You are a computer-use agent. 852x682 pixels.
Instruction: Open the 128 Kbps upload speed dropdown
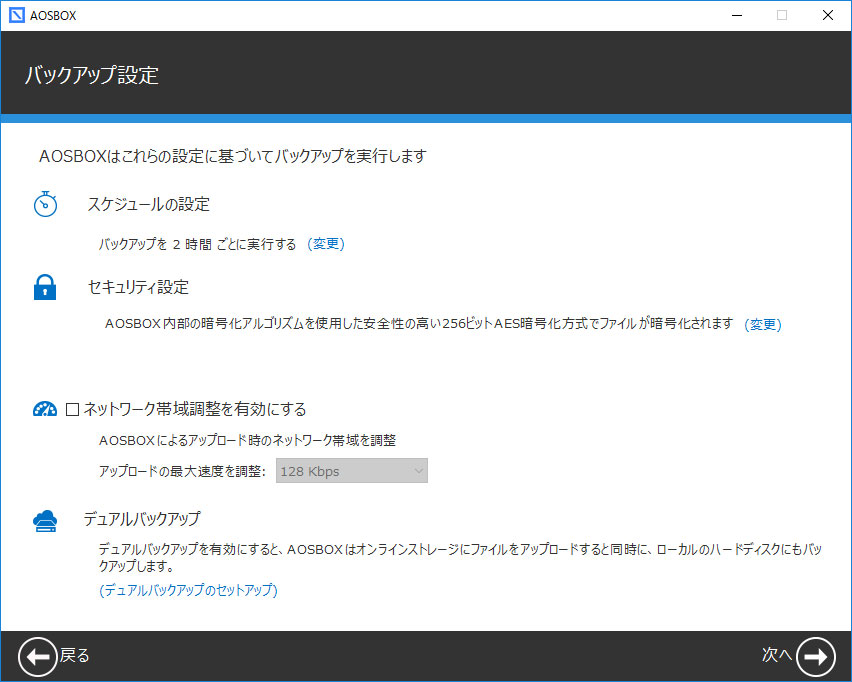tap(352, 471)
